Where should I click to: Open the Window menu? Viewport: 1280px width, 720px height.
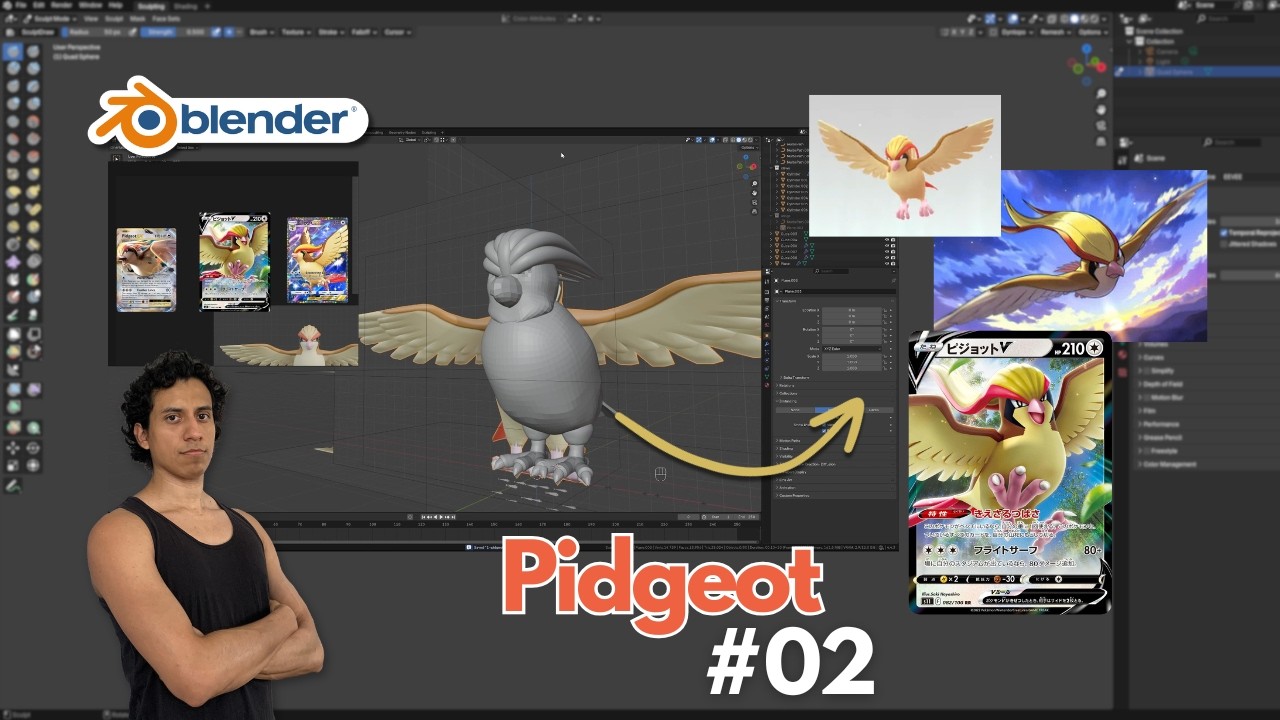pyautogui.click(x=89, y=5)
